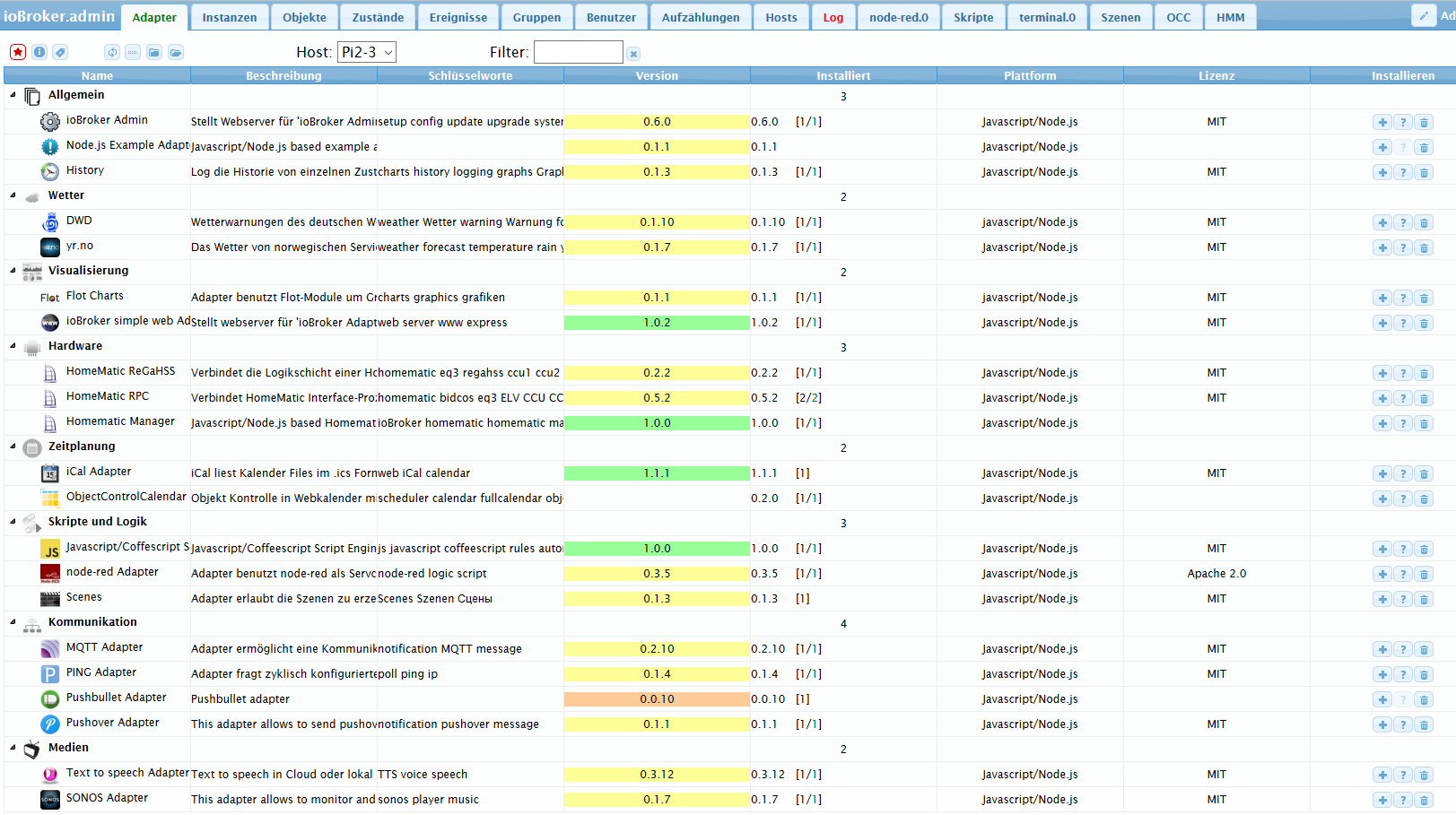Delete the ObjectControlCalendar adapter
Viewport: 1456px width, 815px height.
coord(1424,499)
